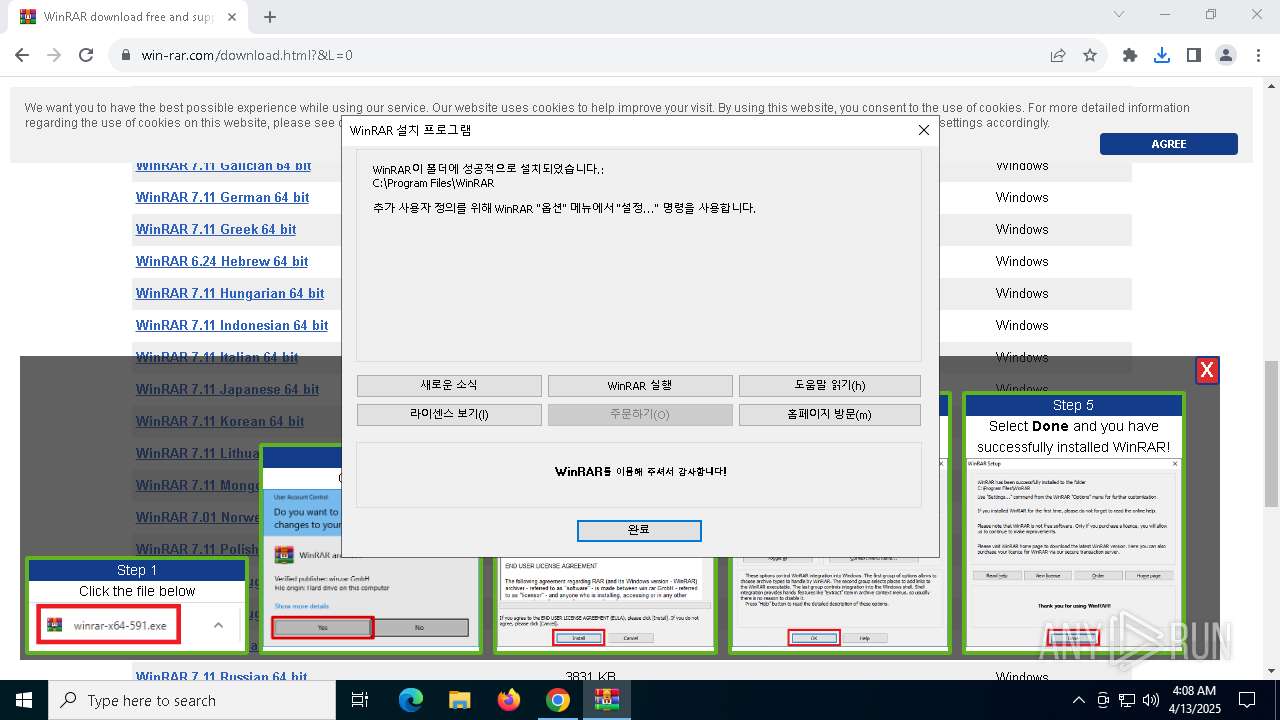Image resolution: width=1280 pixels, height=720 pixels.
Task: Toggle Chrome side panel icon
Action: [1194, 55]
